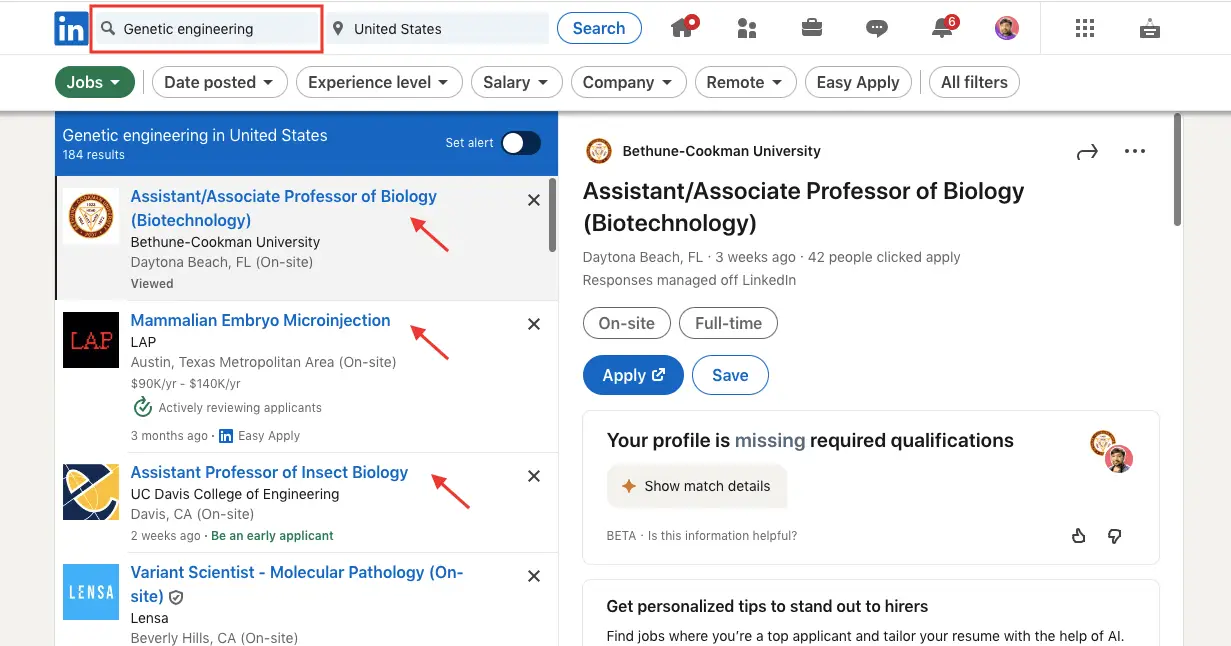Image resolution: width=1231 pixels, height=646 pixels.
Task: Toggle the Set alert switch
Action: (x=521, y=143)
